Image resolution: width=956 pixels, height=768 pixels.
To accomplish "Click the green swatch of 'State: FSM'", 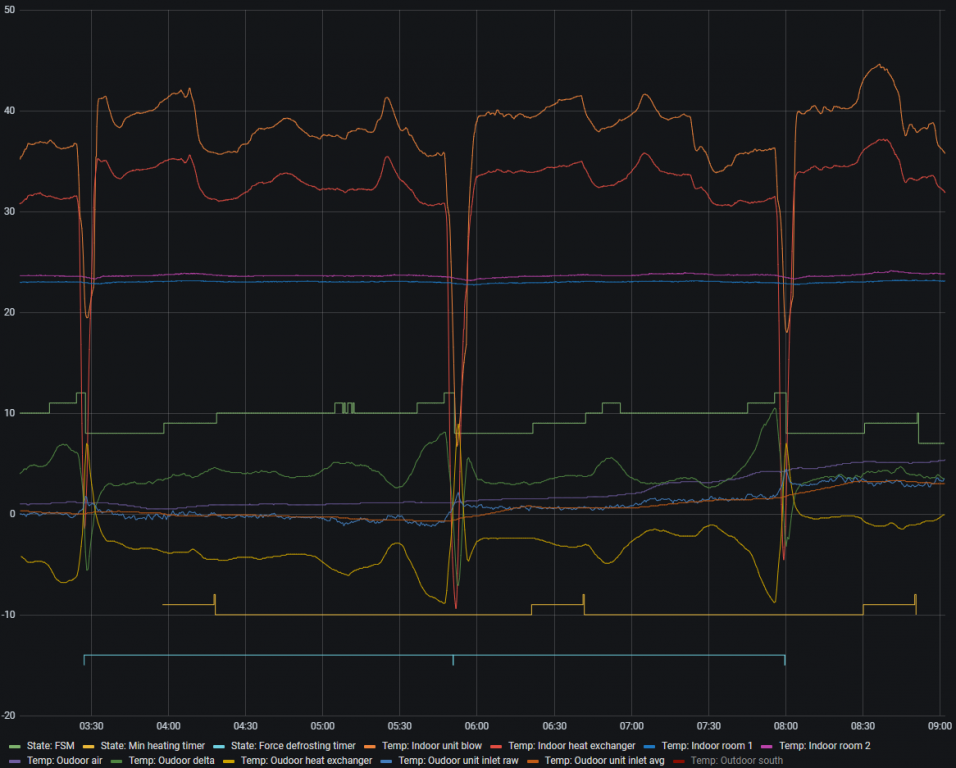I will (15, 746).
